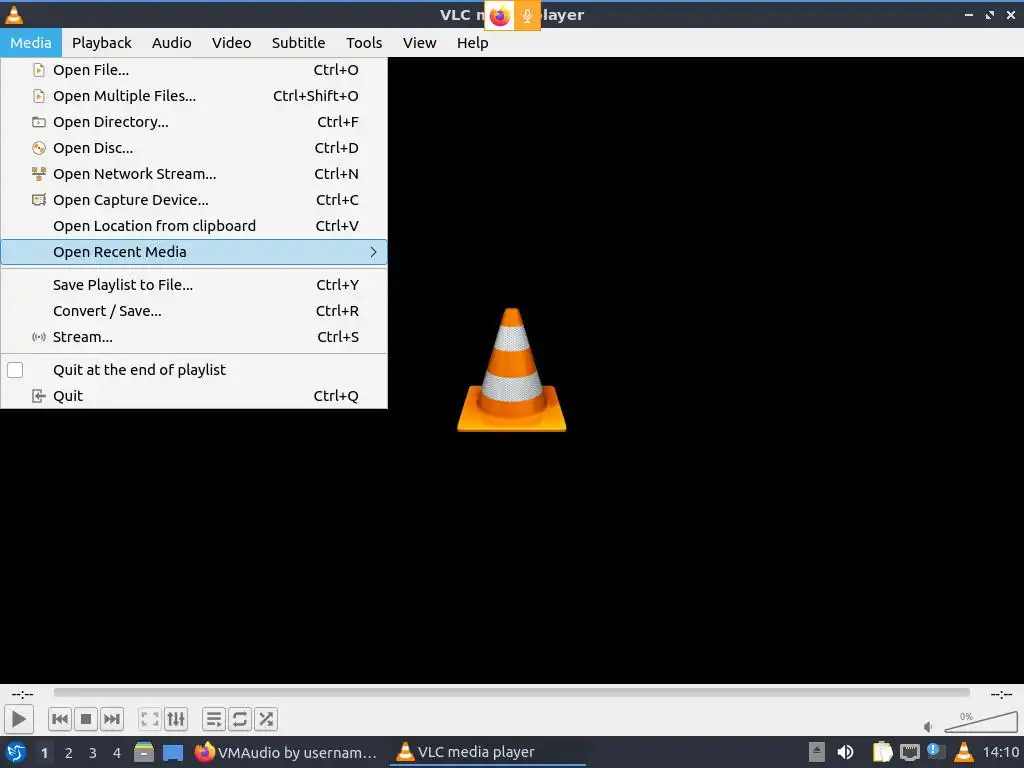1024x768 pixels.
Task: Click update notification tray icon
Action: click(x=935, y=751)
